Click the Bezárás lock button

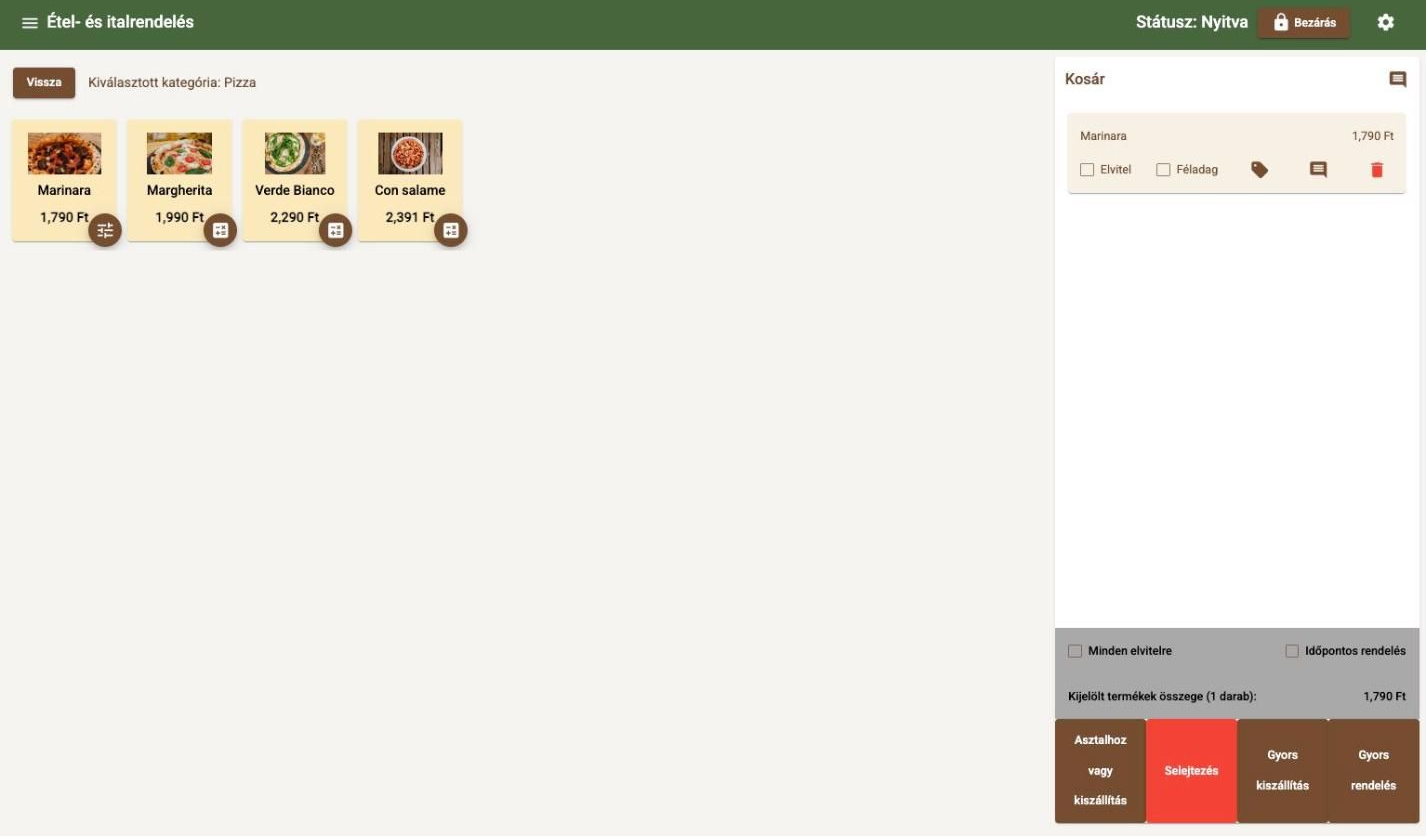(x=1304, y=23)
